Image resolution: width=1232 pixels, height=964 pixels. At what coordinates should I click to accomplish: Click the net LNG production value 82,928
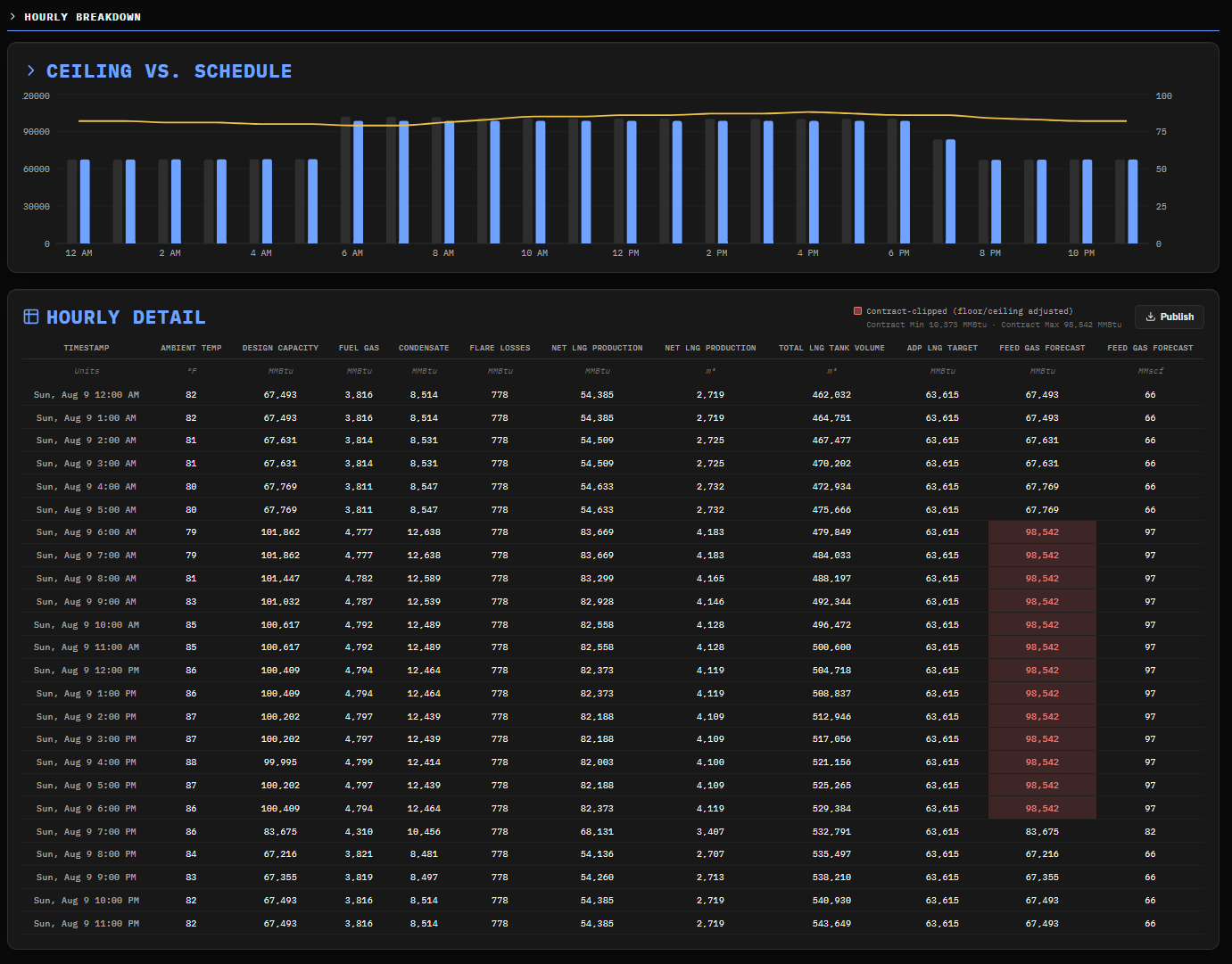[x=597, y=602]
